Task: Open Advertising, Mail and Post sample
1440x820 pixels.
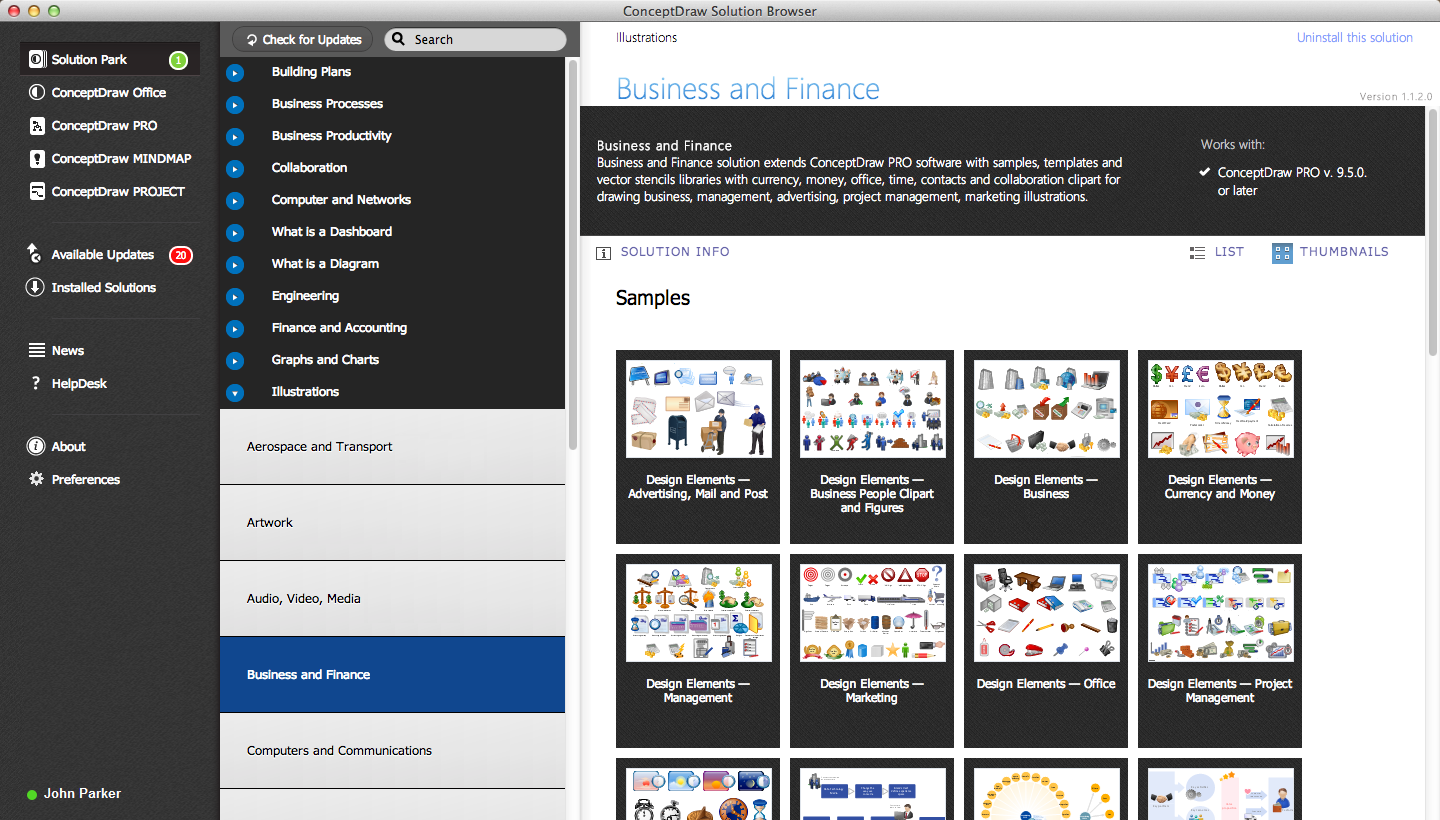Action: click(698, 447)
